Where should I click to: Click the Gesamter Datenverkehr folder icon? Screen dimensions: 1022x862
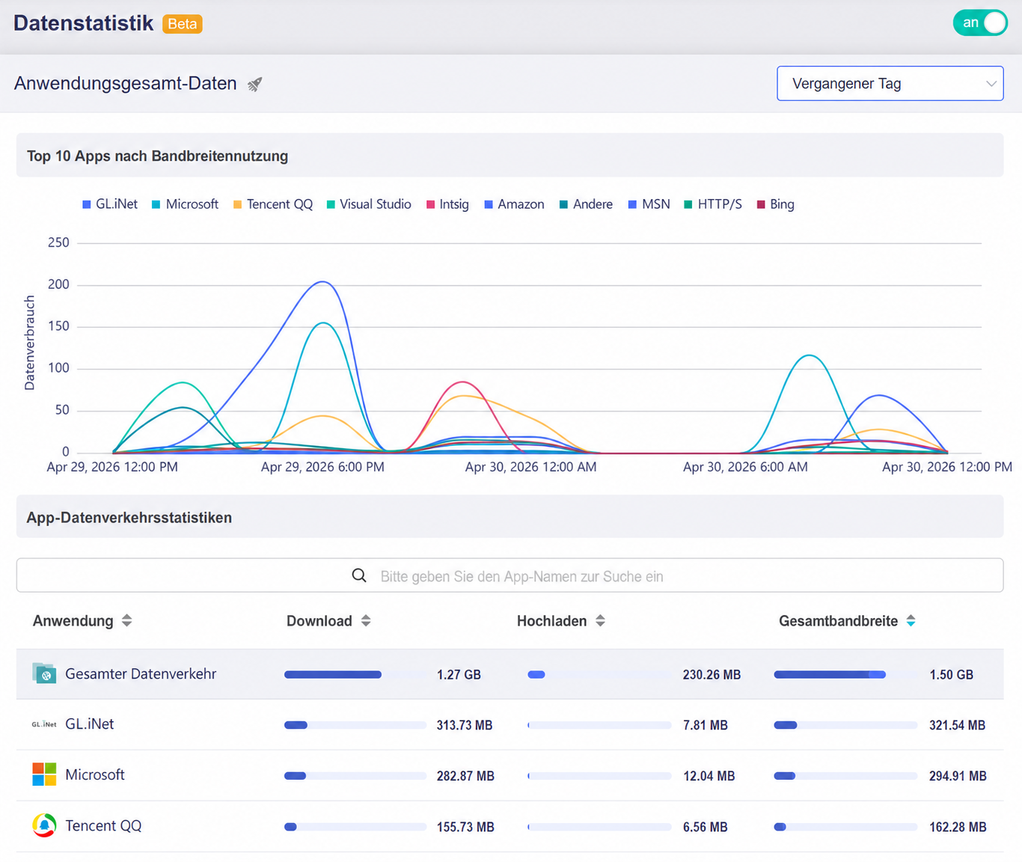44,674
